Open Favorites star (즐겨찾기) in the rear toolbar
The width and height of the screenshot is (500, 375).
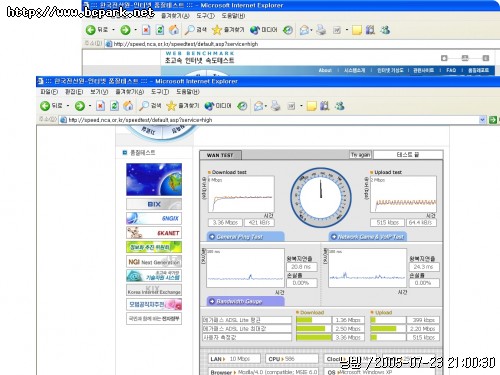tap(228, 30)
